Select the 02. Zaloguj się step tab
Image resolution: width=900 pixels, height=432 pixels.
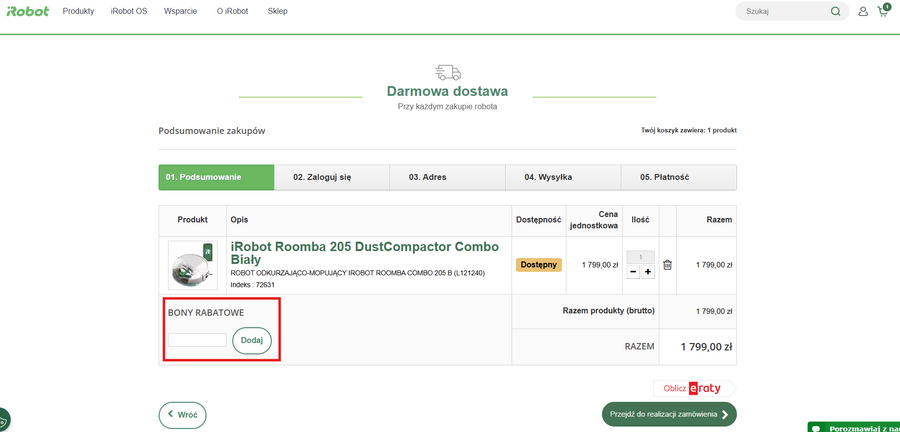[332, 177]
